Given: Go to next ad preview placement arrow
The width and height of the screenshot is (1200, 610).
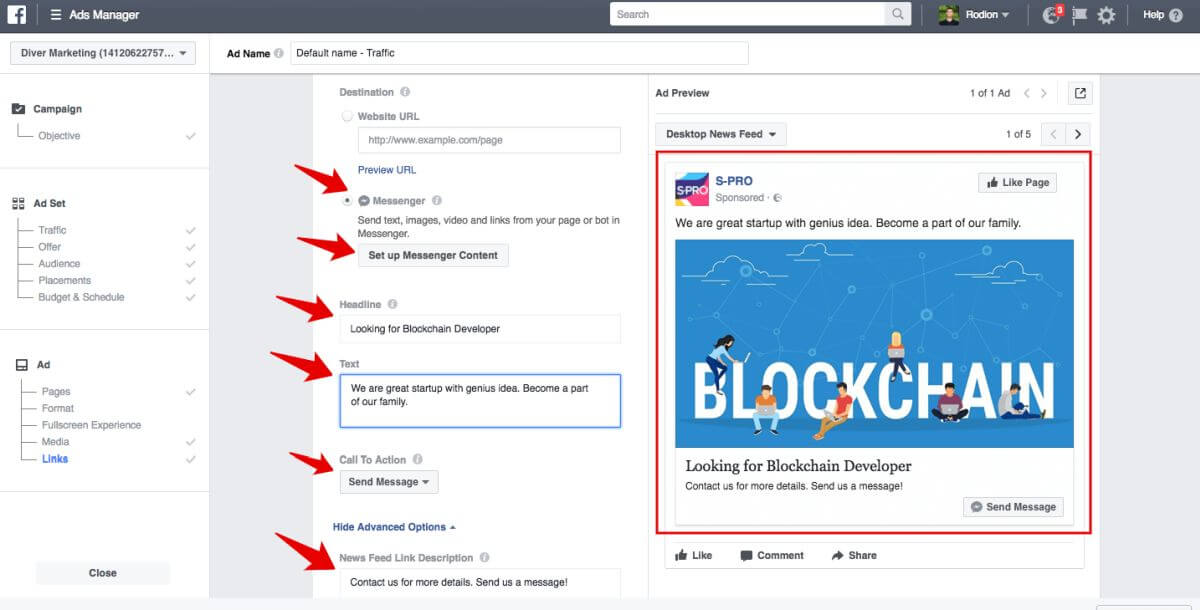Looking at the screenshot, I should point(1078,134).
